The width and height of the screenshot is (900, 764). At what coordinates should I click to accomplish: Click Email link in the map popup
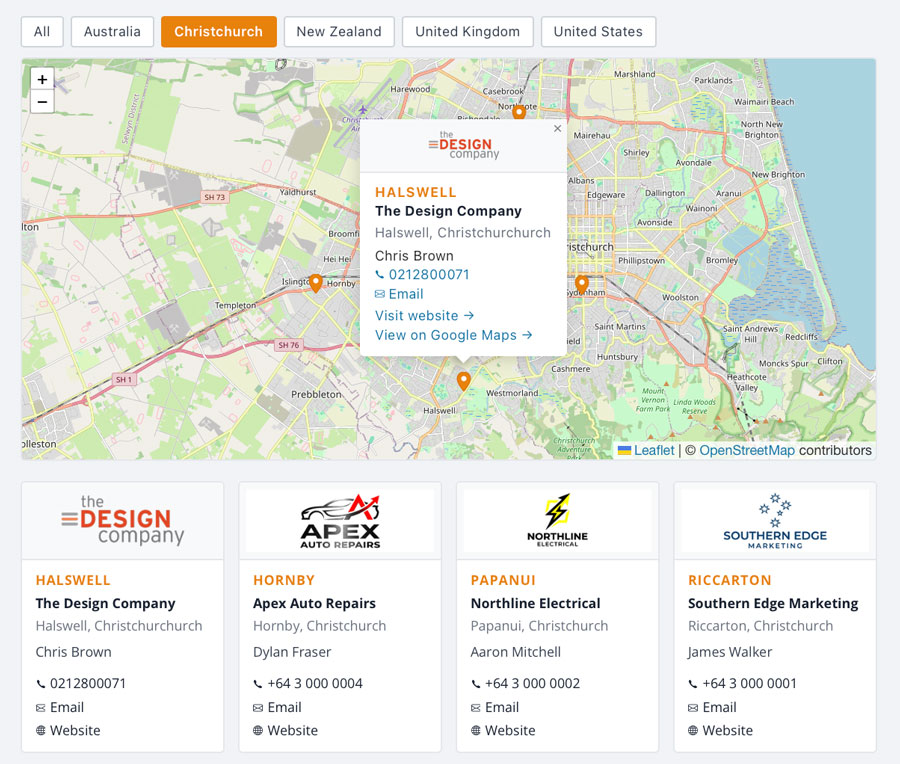[x=405, y=294]
